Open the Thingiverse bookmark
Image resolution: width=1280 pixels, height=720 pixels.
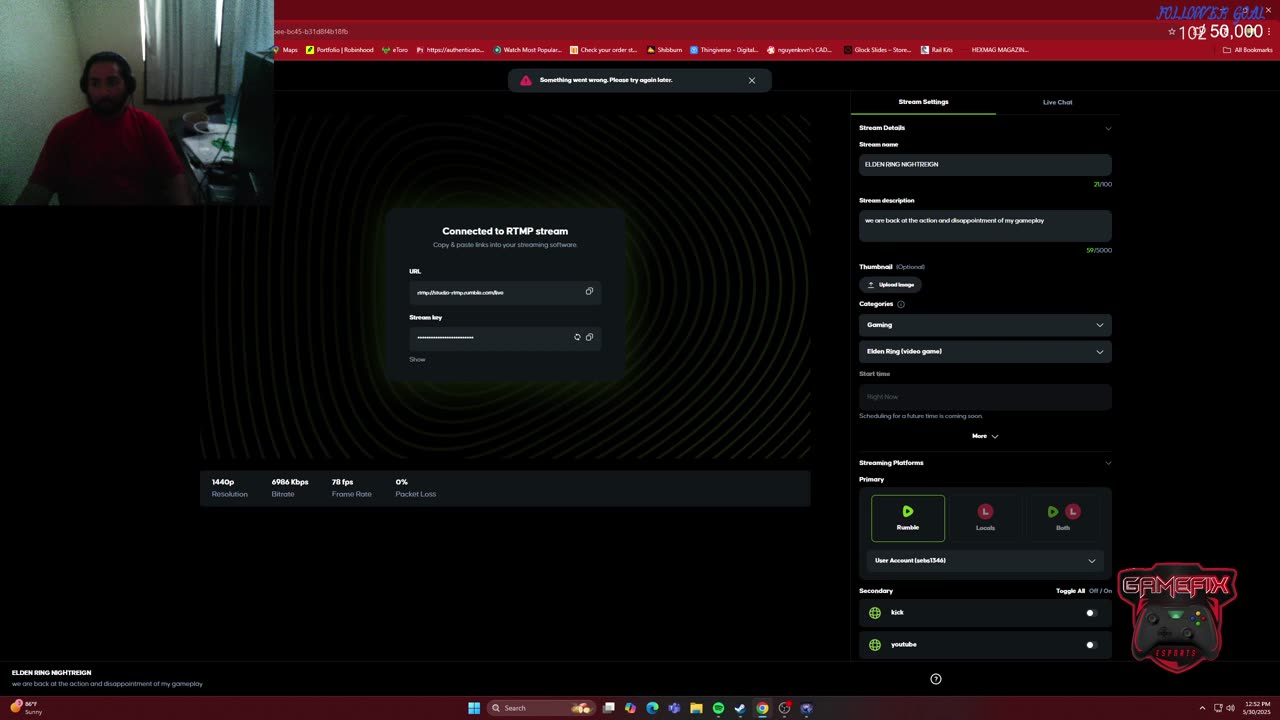(724, 50)
